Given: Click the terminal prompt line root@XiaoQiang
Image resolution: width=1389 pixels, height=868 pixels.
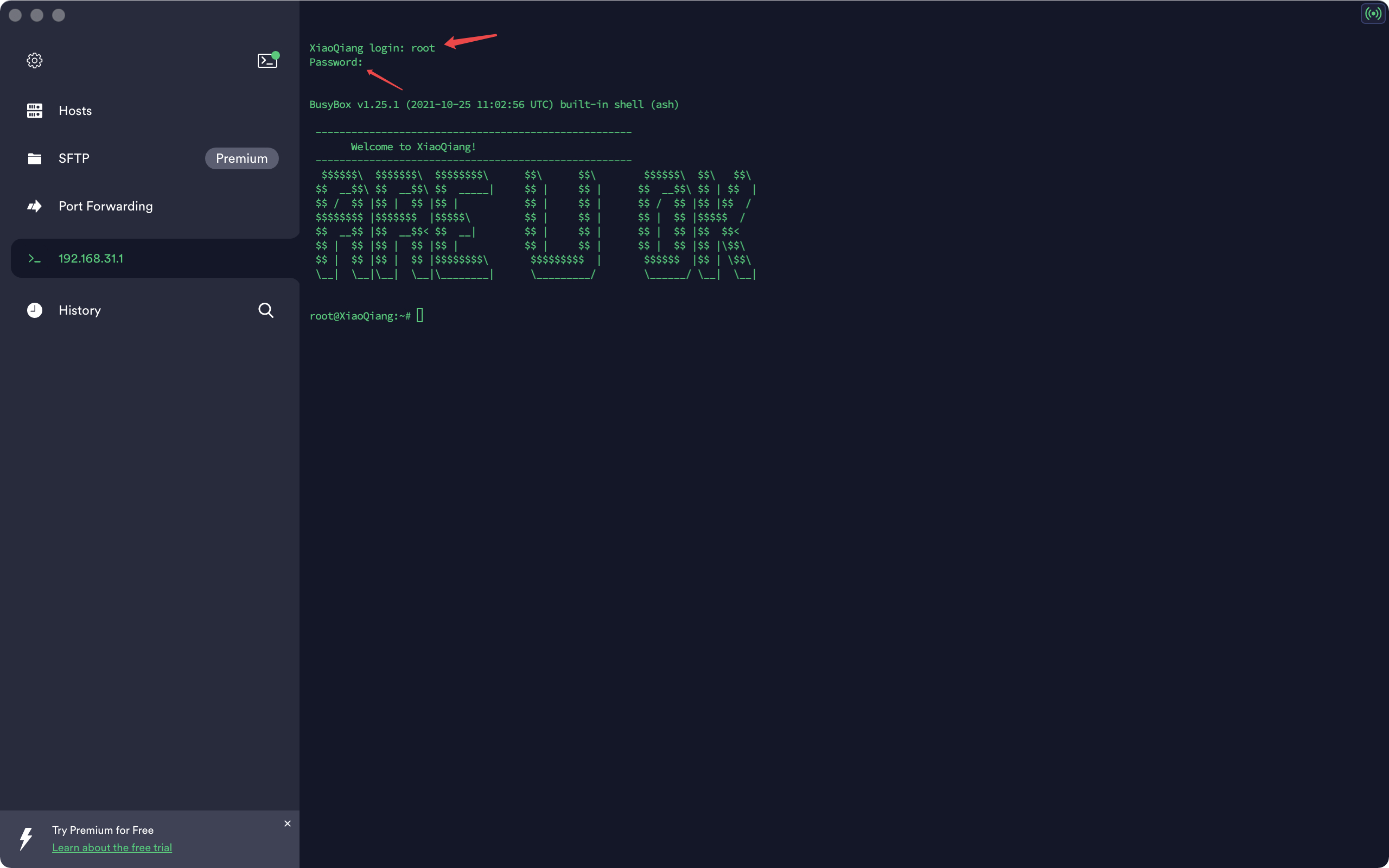Looking at the screenshot, I should click(360, 316).
